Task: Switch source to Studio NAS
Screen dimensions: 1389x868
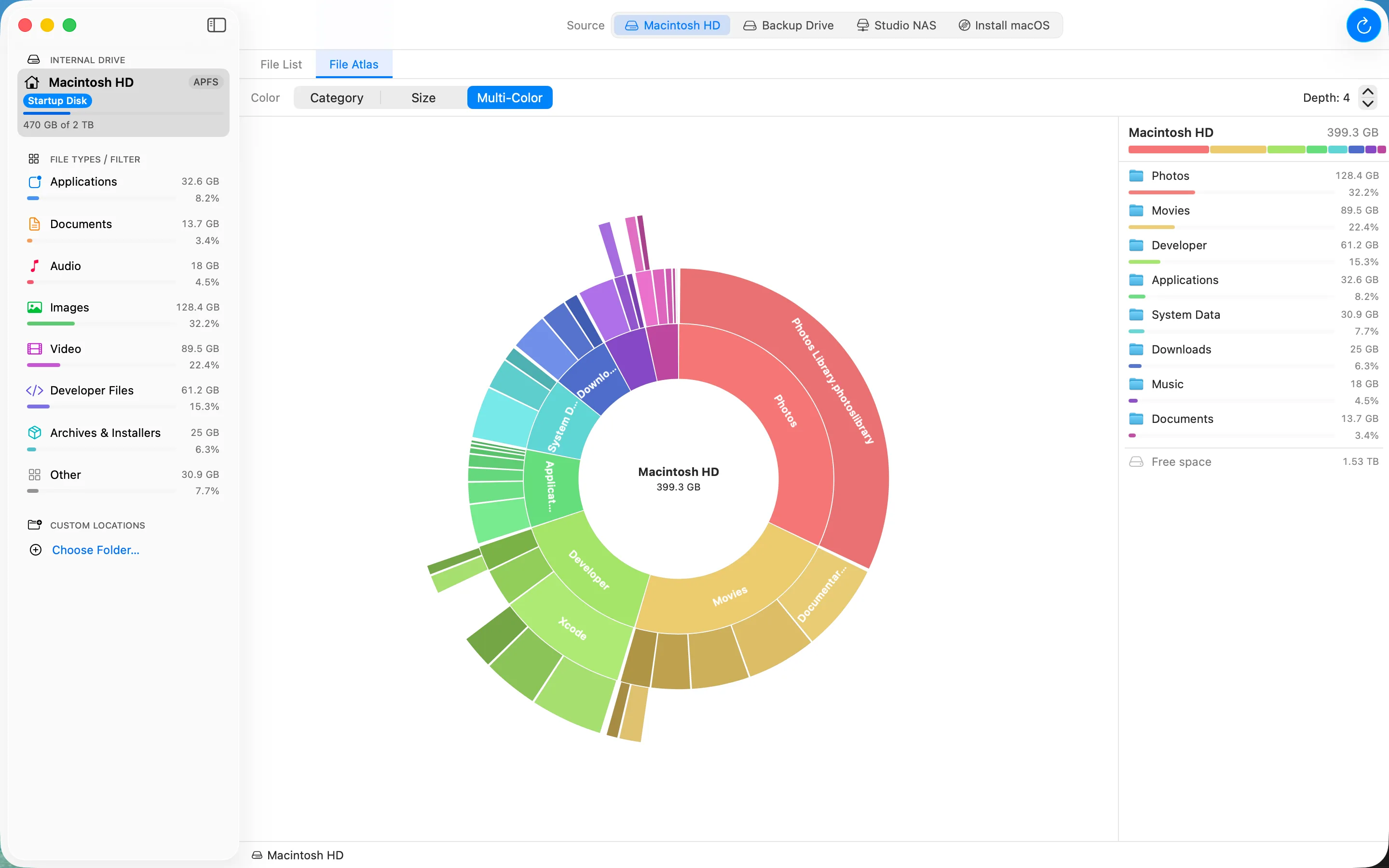Action: tap(897, 25)
